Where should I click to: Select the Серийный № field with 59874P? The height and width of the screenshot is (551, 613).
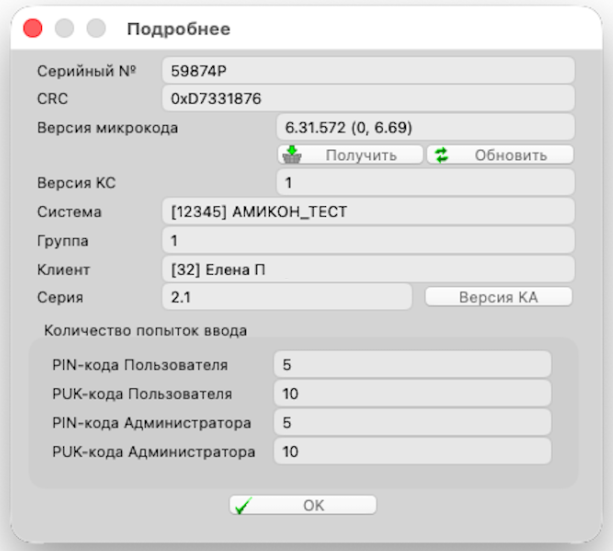pyautogui.click(x=368, y=71)
